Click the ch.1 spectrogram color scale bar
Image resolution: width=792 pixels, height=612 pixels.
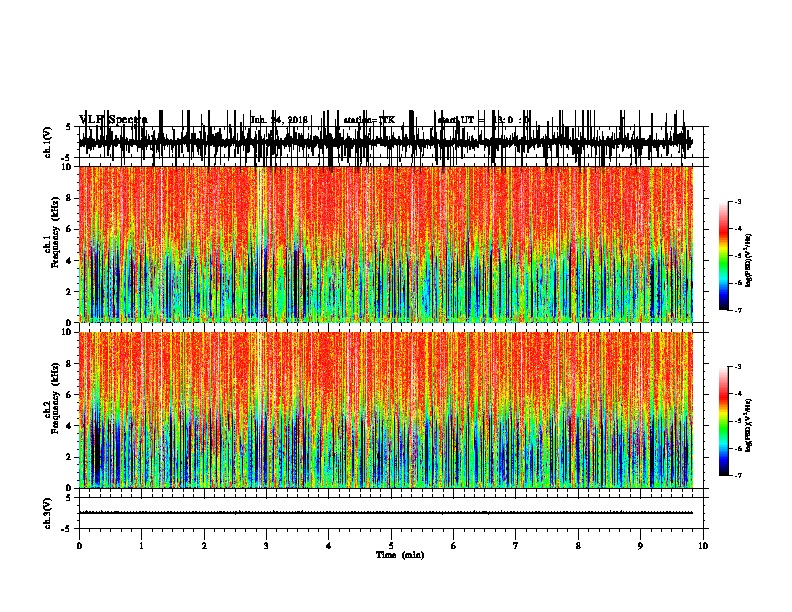(724, 256)
